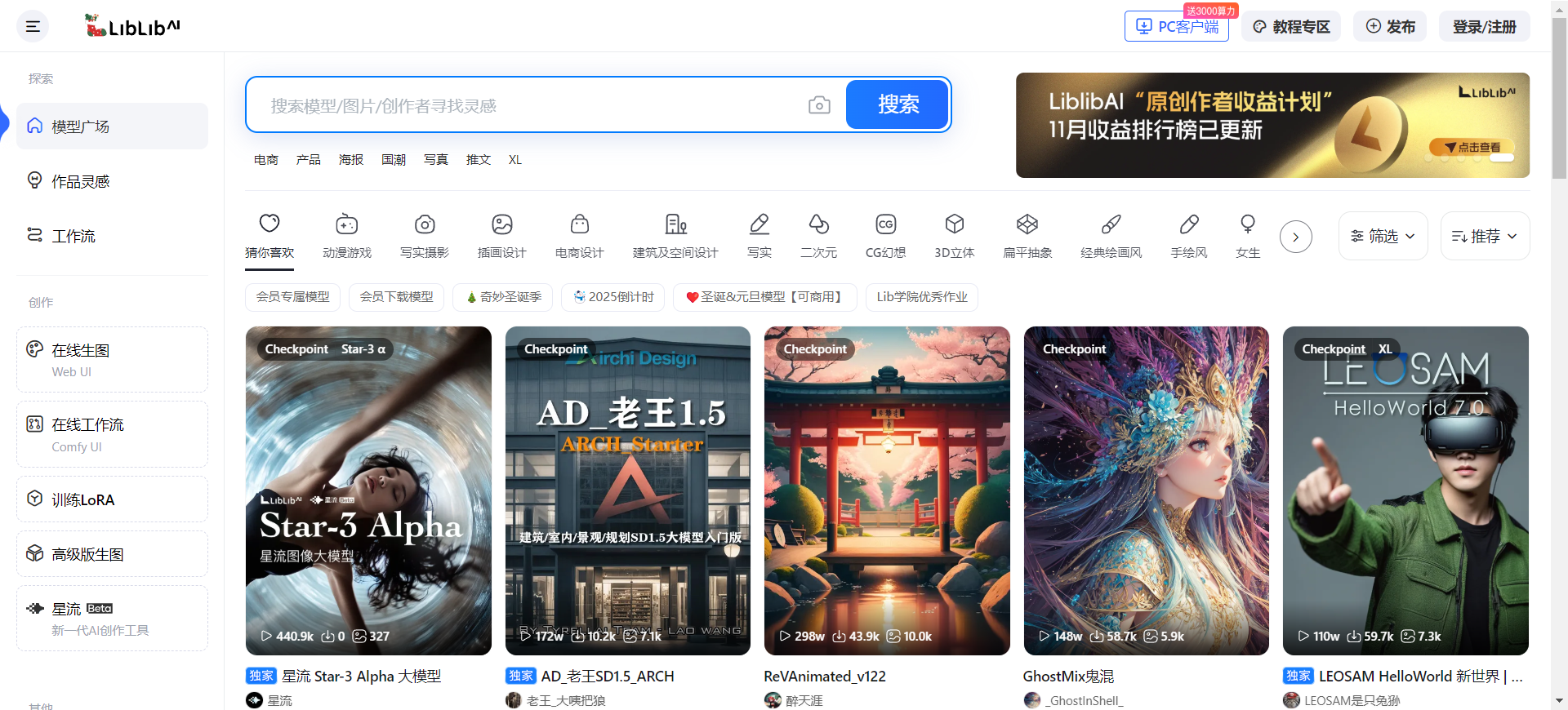Select the 扁平抽象 category icon

[x=1027, y=236]
